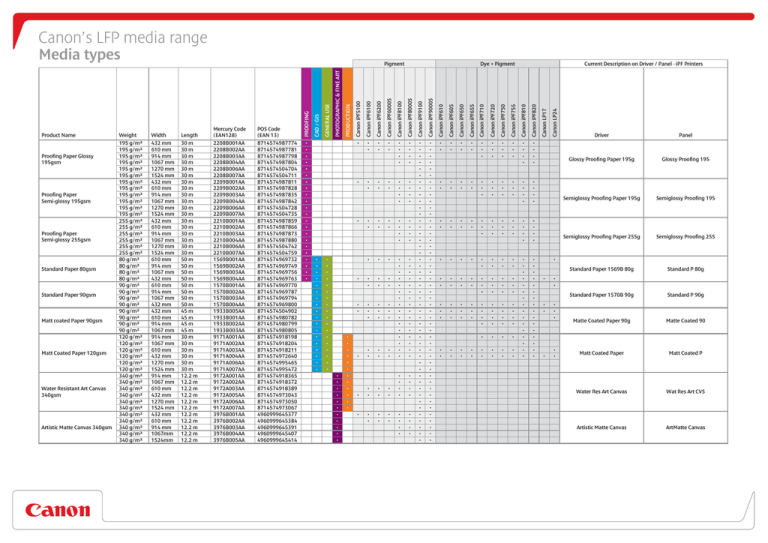Select "Water Resistant Art Canvas 340gsm" product name
768x543 pixels.
73,392
